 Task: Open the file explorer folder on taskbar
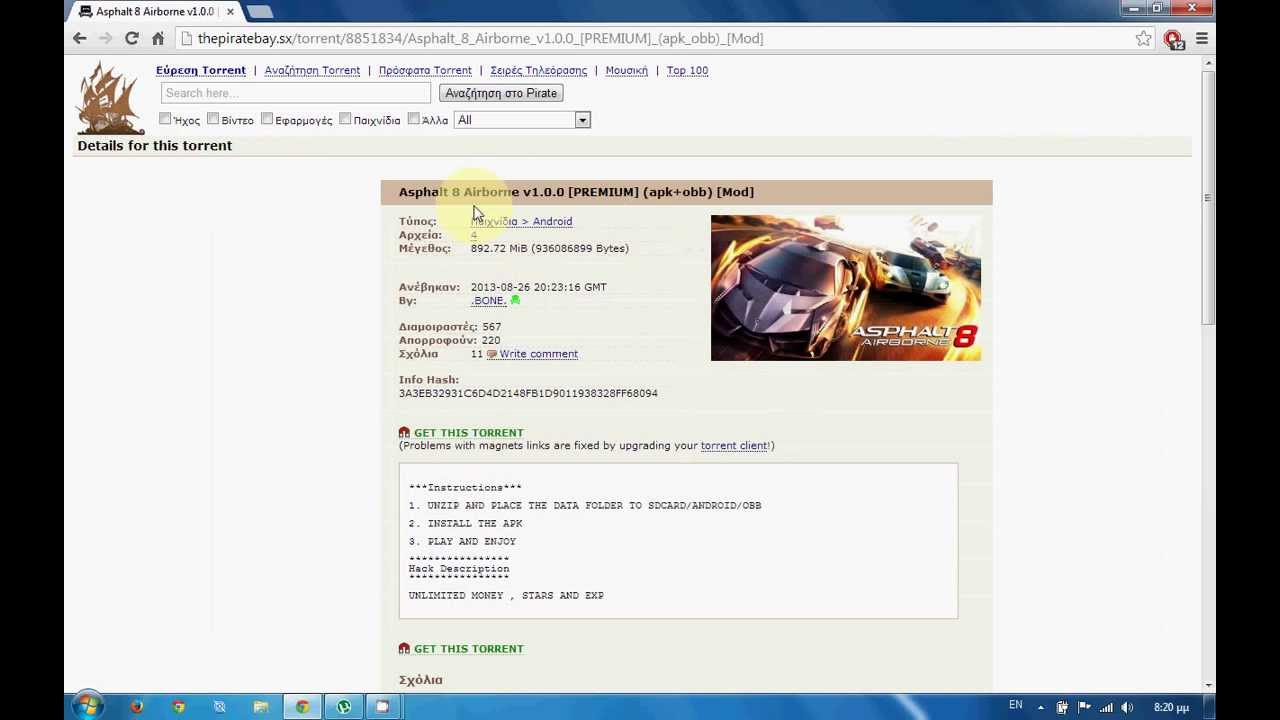261,707
